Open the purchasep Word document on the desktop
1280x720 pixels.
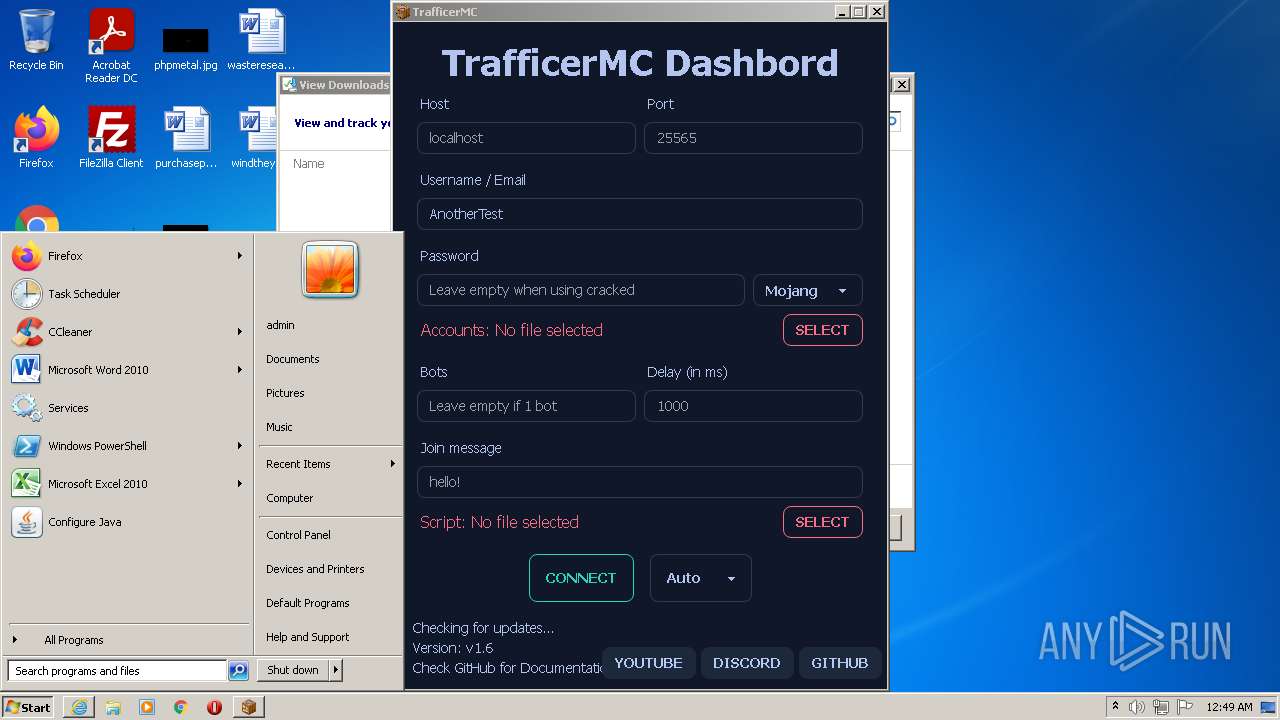[186, 138]
